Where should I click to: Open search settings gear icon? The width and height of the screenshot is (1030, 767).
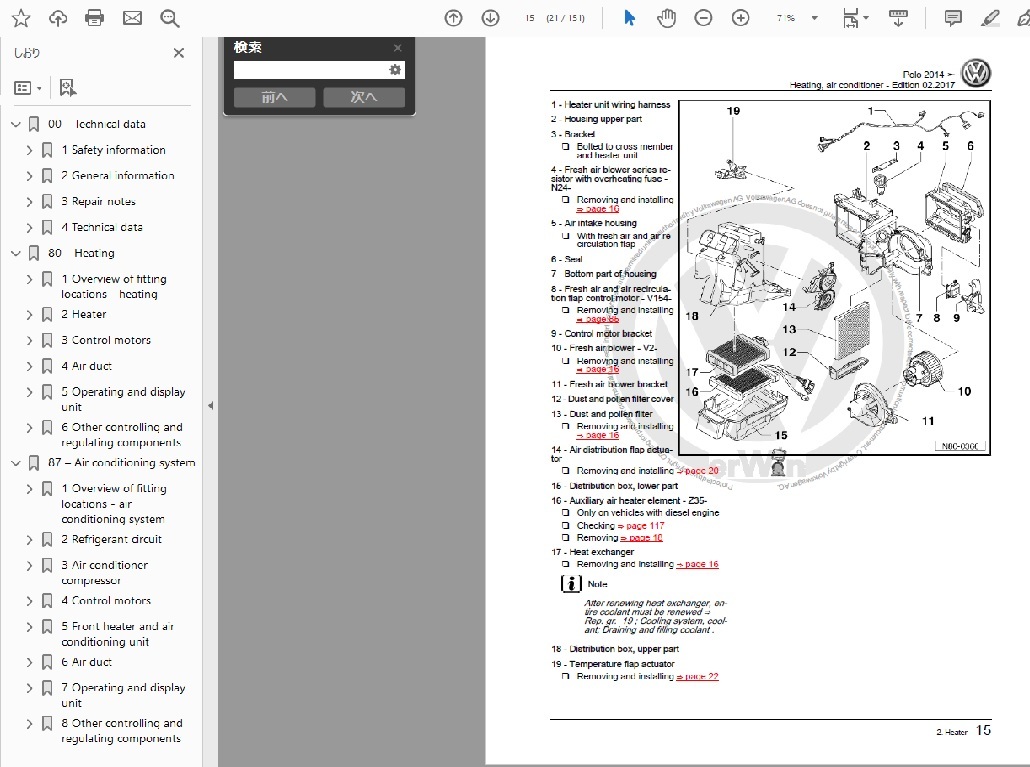(x=395, y=70)
